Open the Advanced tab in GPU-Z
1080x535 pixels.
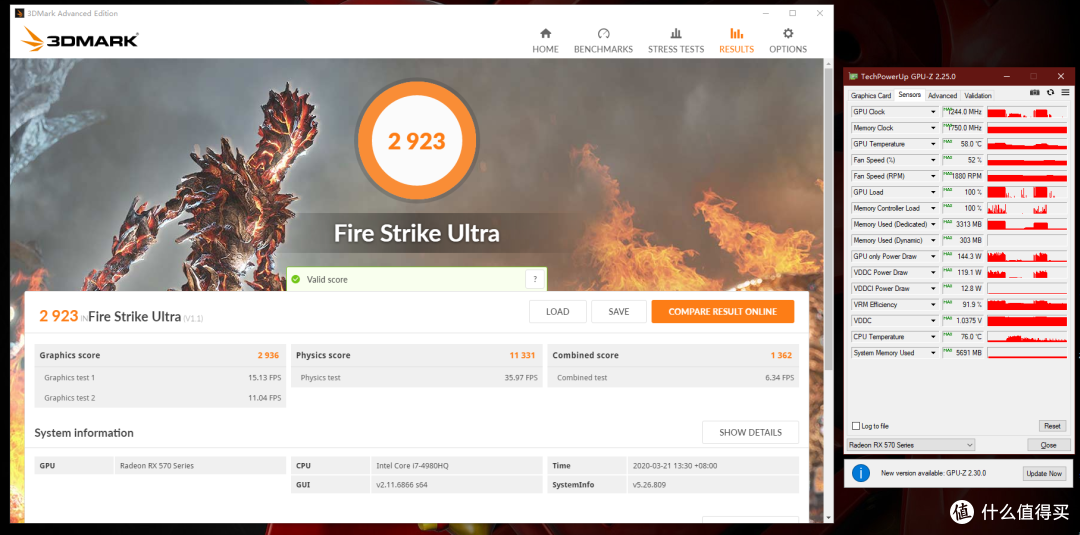click(x=942, y=96)
